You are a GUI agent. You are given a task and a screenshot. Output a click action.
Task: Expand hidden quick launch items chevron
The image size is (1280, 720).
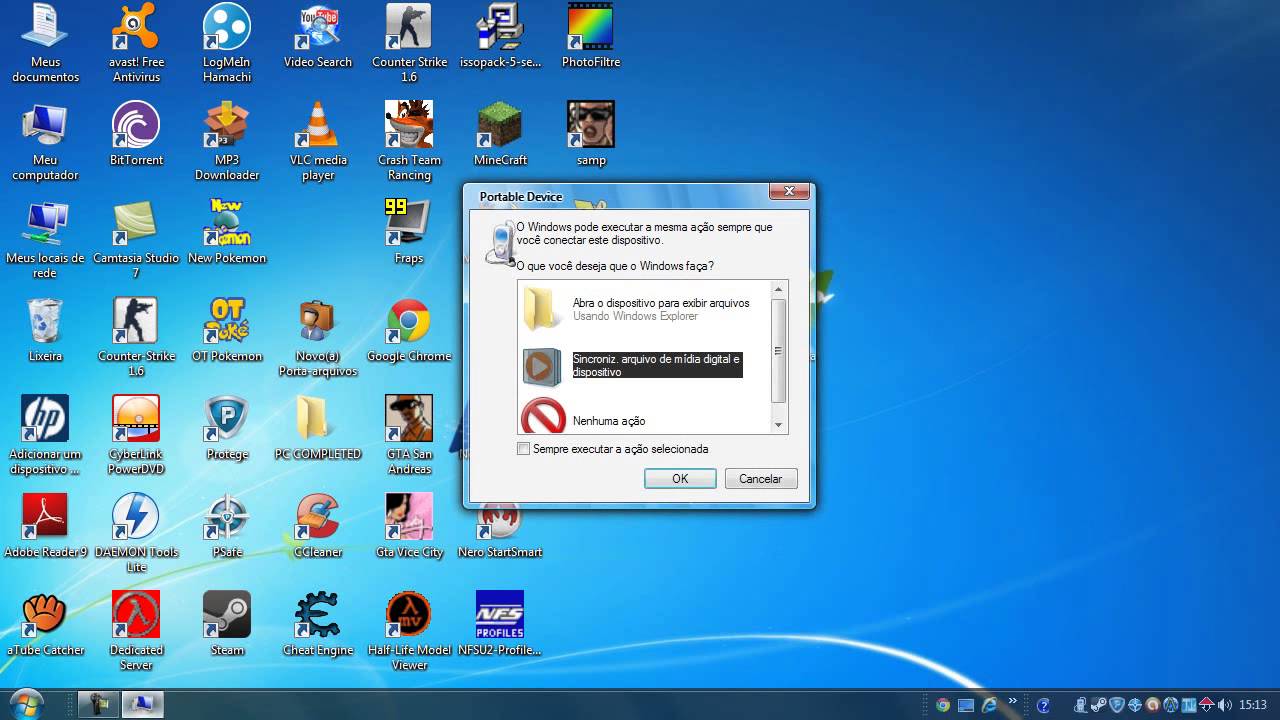tap(1013, 701)
